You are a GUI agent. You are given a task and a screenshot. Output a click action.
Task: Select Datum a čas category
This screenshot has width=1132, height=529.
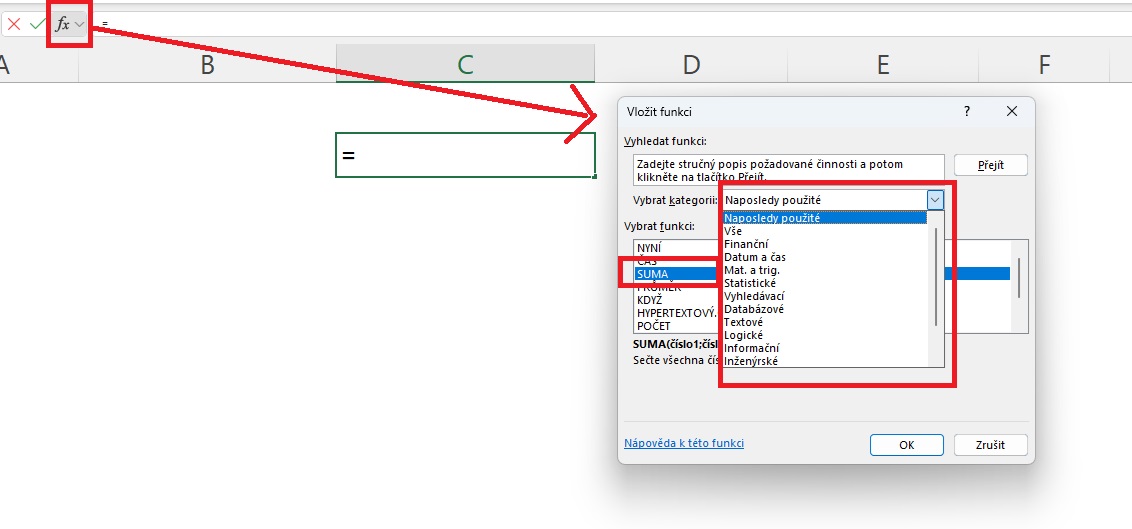[755, 257]
